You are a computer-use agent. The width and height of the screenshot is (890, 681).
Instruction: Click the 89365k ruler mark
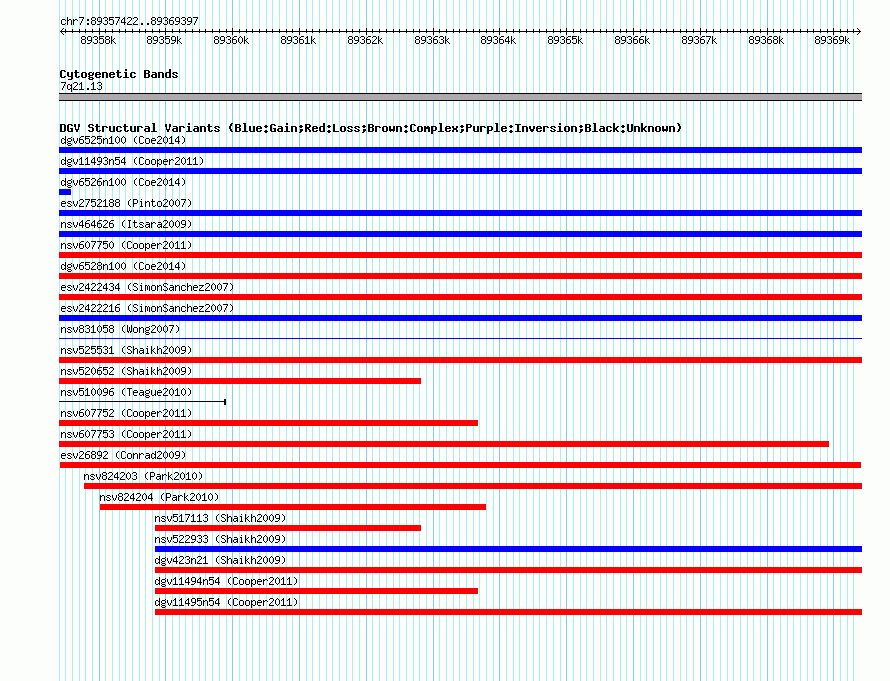click(565, 40)
